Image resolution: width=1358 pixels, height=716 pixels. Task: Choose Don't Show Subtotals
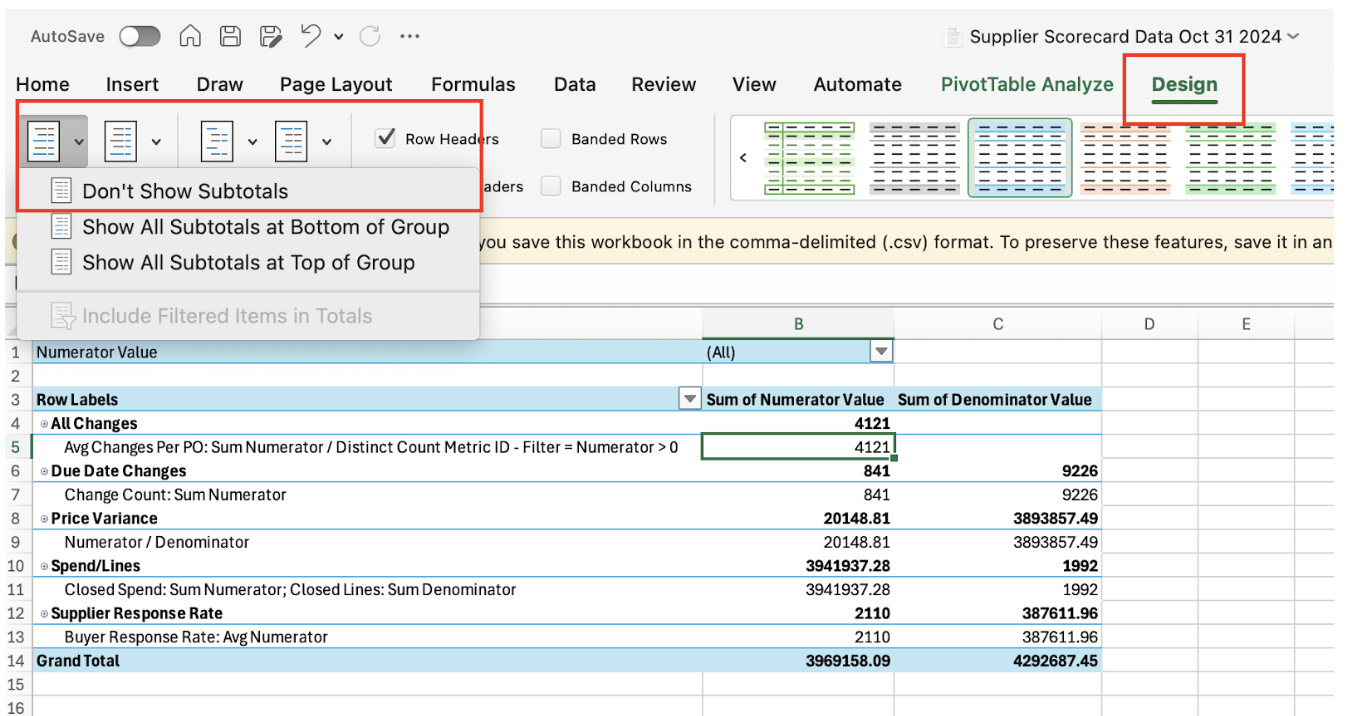tap(248, 191)
